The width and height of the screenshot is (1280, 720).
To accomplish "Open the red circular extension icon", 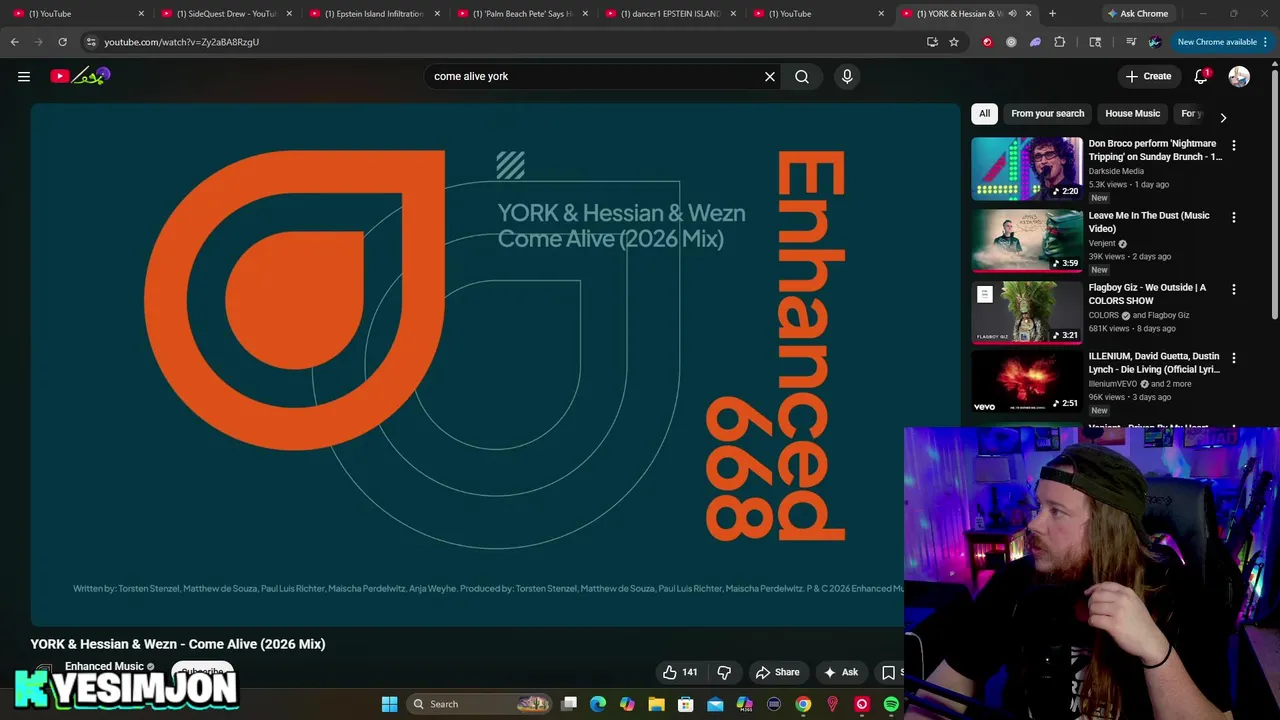I will click(x=987, y=42).
